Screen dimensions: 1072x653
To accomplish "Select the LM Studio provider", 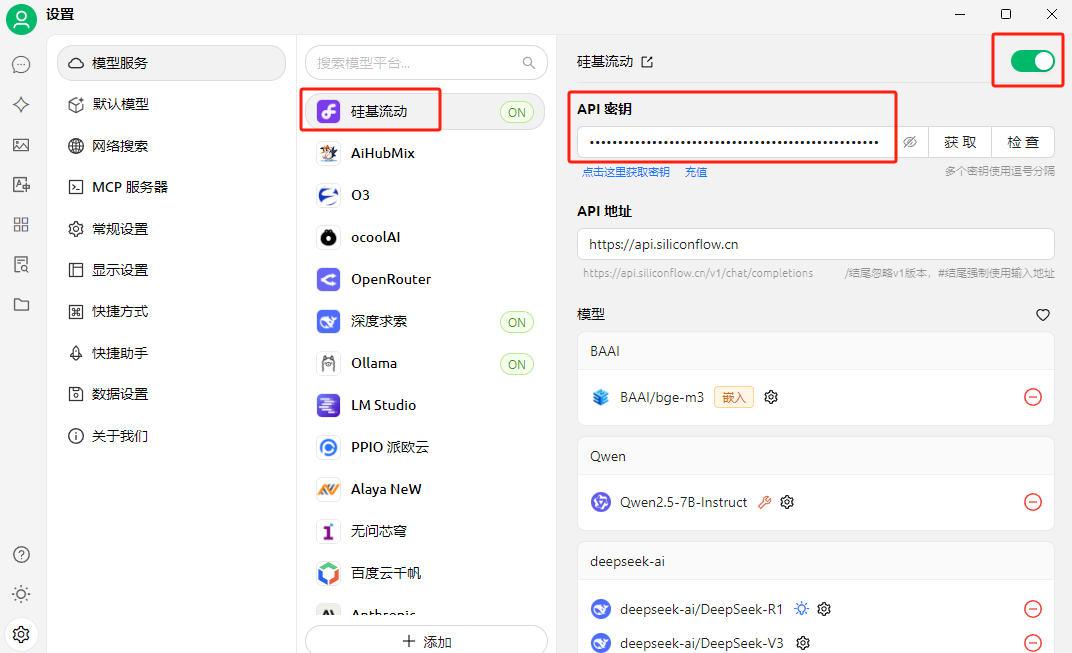I will pyautogui.click(x=425, y=405).
